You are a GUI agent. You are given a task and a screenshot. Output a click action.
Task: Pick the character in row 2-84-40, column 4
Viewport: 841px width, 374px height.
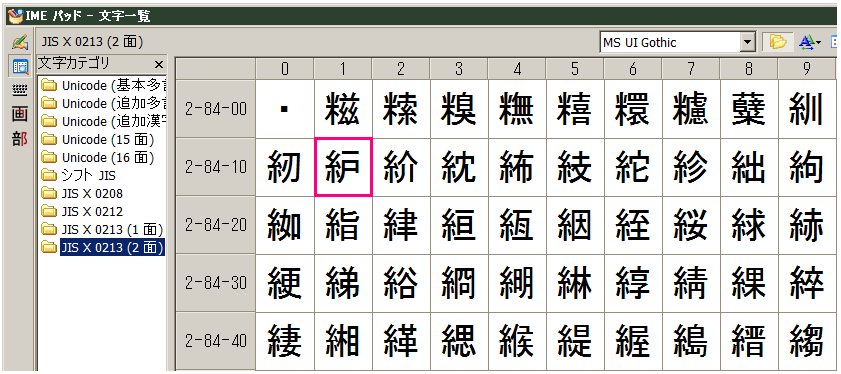[517, 341]
